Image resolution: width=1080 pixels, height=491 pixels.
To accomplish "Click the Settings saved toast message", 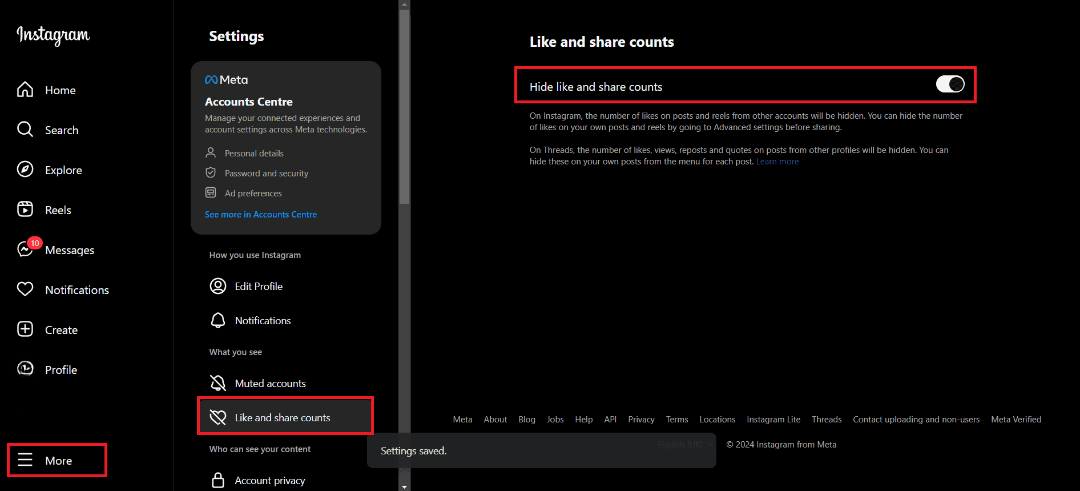I will pyautogui.click(x=541, y=451).
